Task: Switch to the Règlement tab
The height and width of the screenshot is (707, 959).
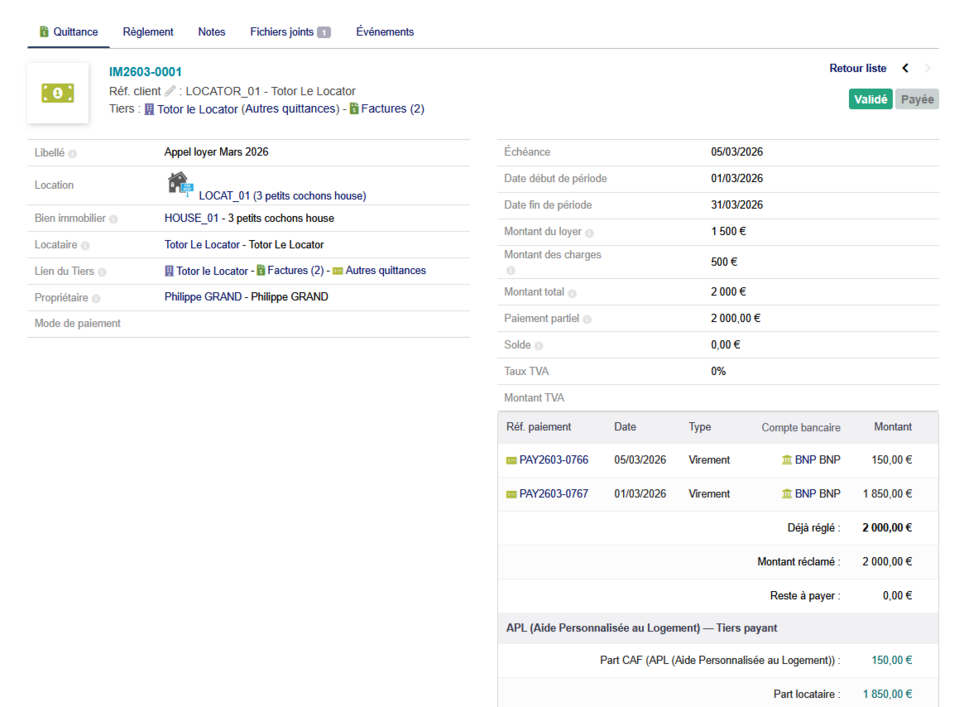Action: coord(148,32)
